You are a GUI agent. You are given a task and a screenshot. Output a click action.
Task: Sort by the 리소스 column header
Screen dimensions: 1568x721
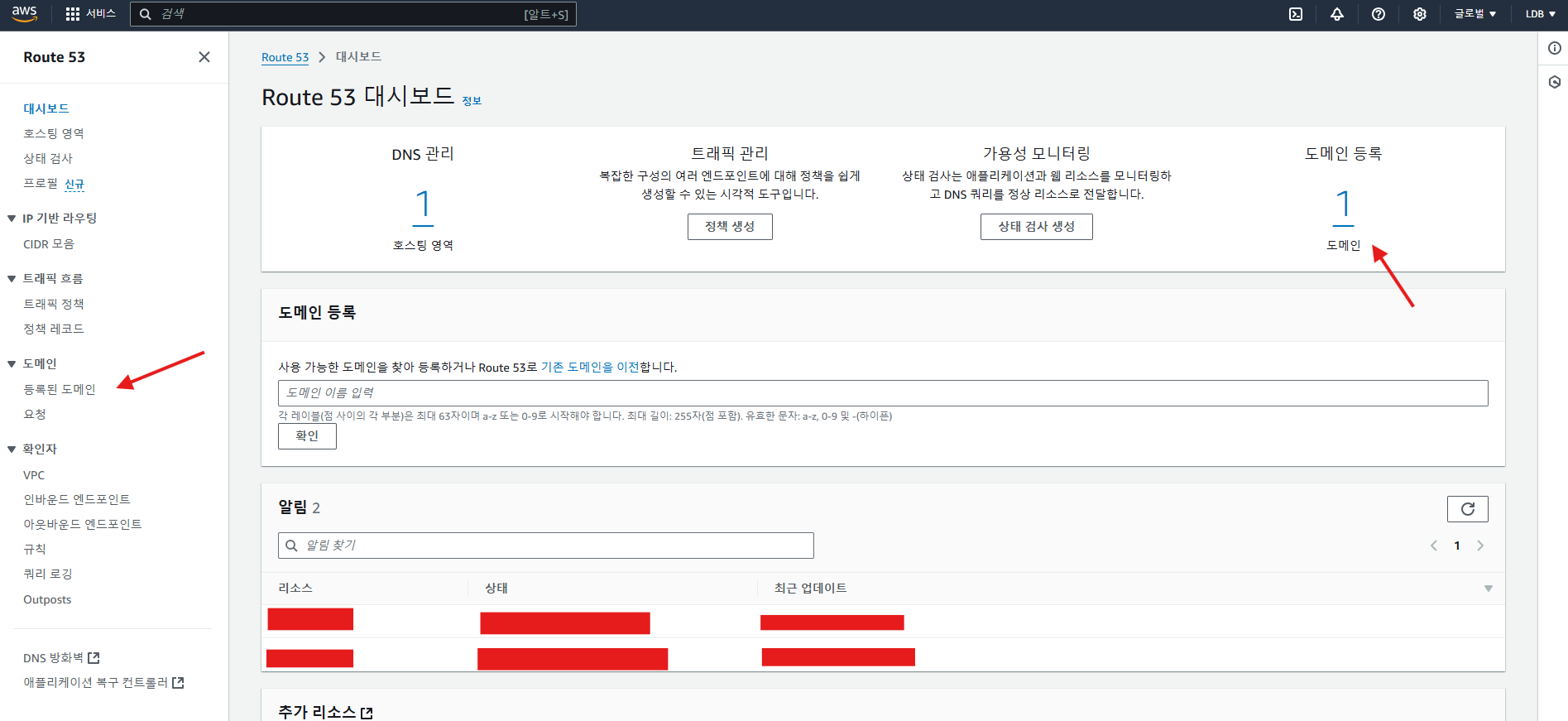pos(295,589)
